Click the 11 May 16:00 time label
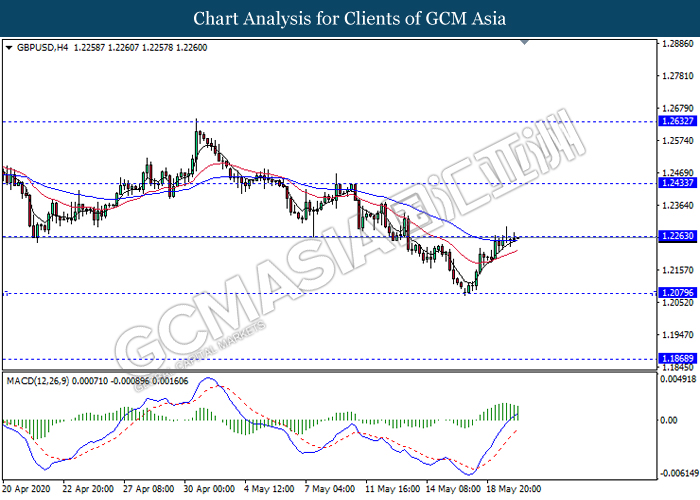Screen dimensions: 700x500 tap(393, 489)
